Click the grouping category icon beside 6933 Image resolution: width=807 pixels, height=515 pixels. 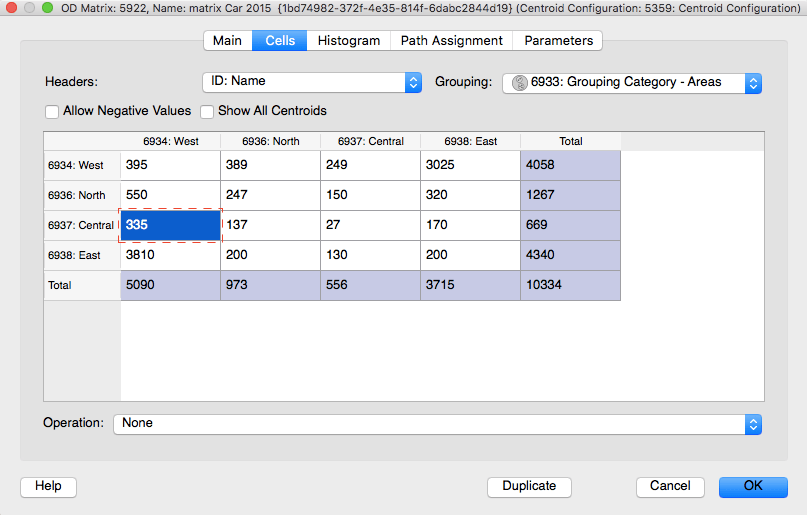[519, 83]
